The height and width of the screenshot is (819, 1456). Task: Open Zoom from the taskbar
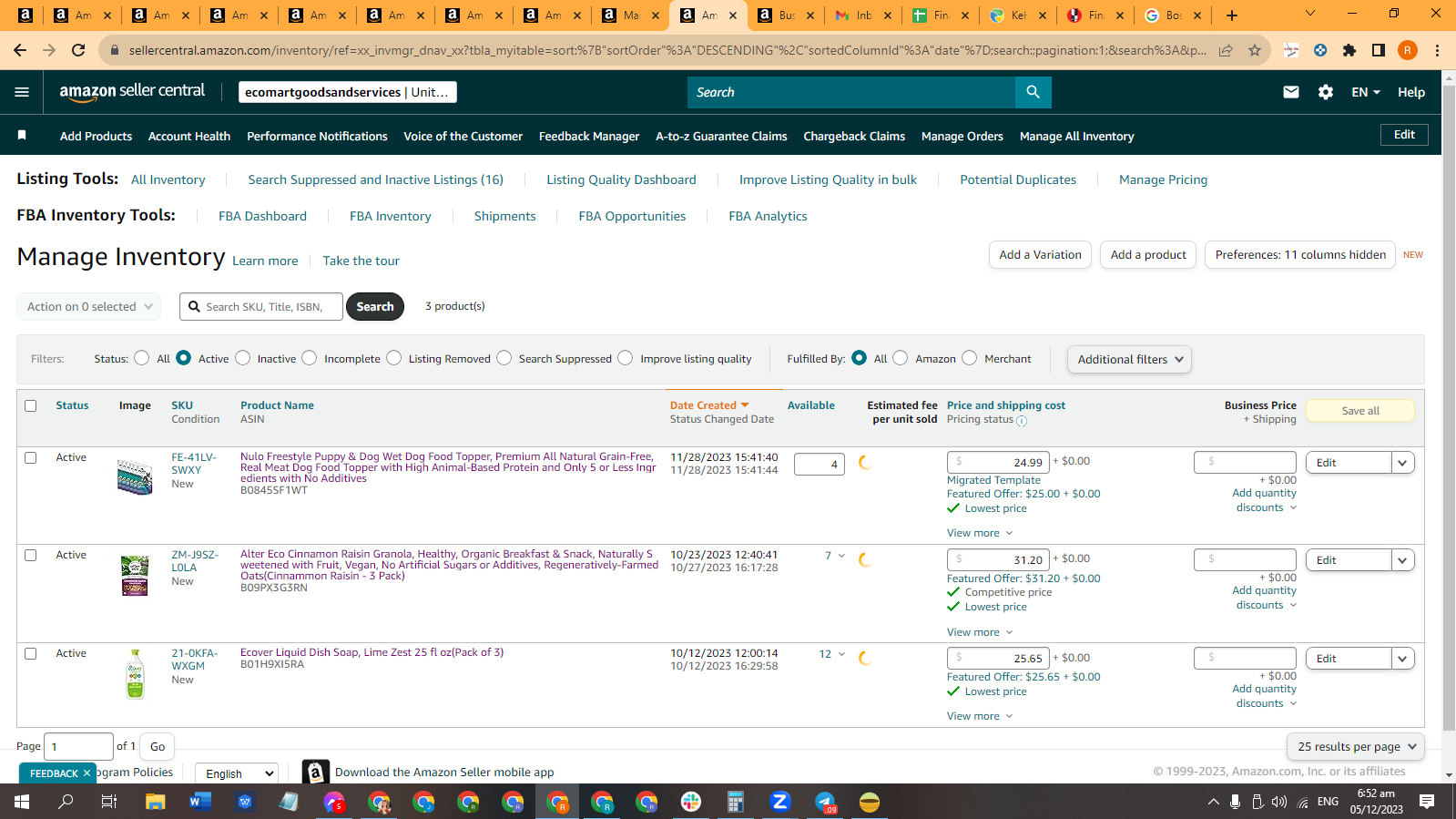[779, 802]
